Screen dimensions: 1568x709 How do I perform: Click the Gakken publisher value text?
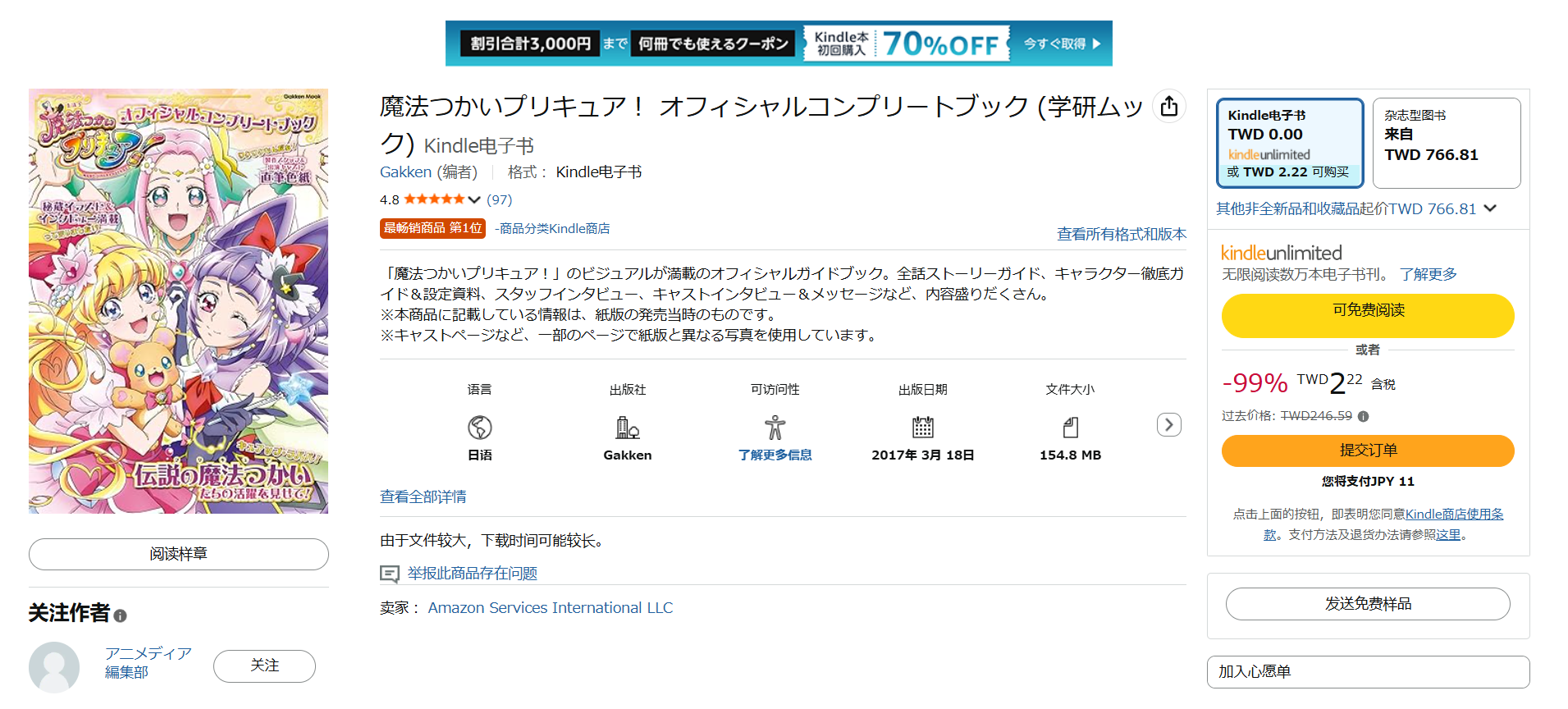[628, 455]
